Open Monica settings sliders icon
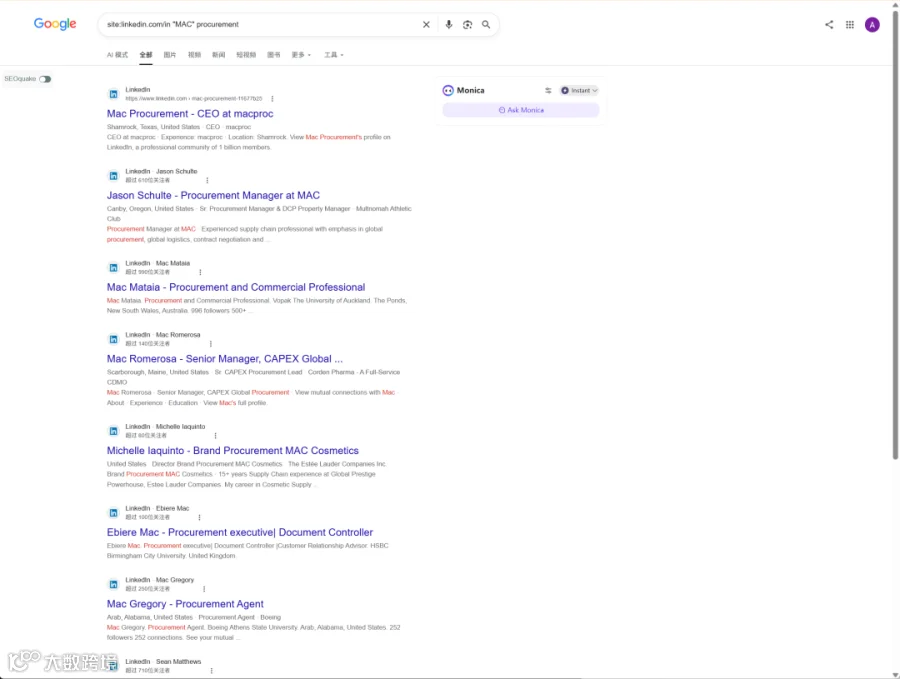The width and height of the screenshot is (900, 679). click(x=548, y=91)
